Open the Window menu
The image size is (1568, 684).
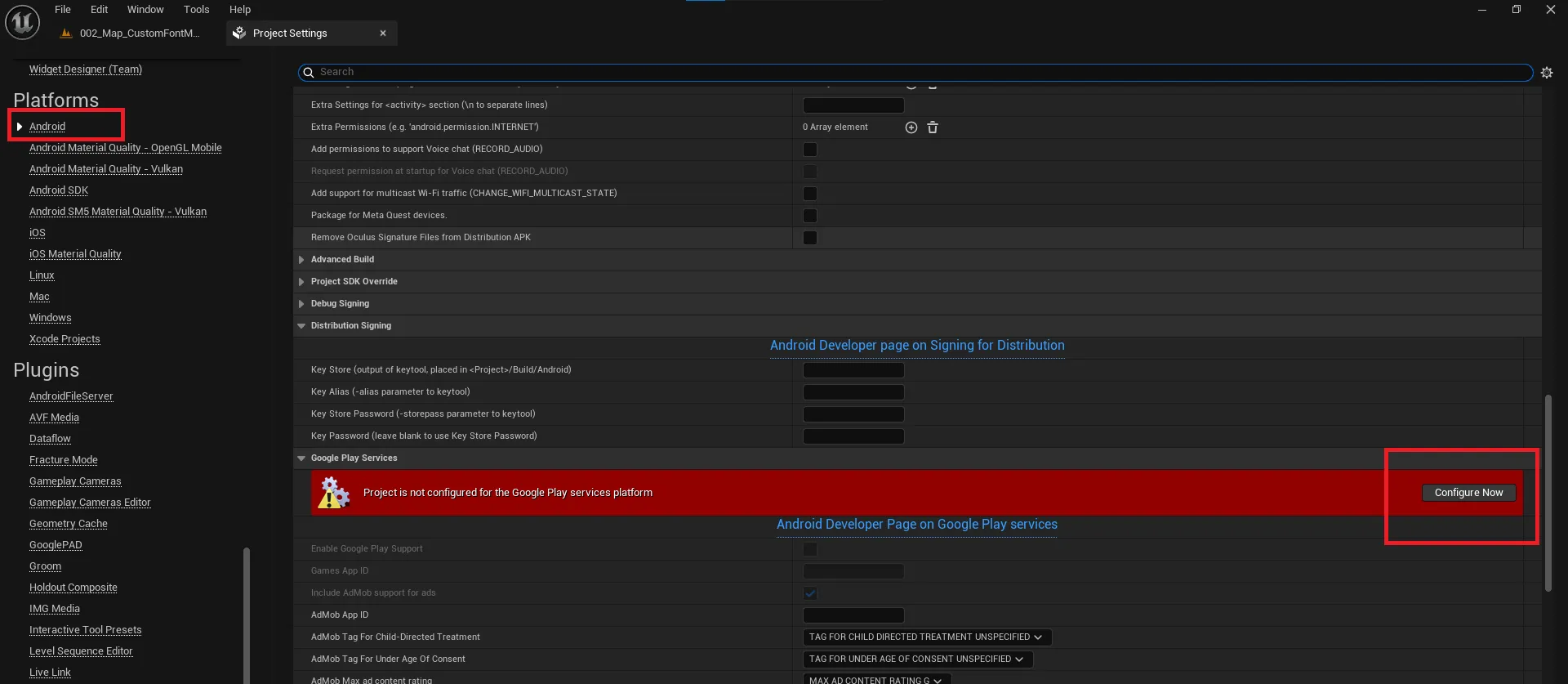(145, 10)
